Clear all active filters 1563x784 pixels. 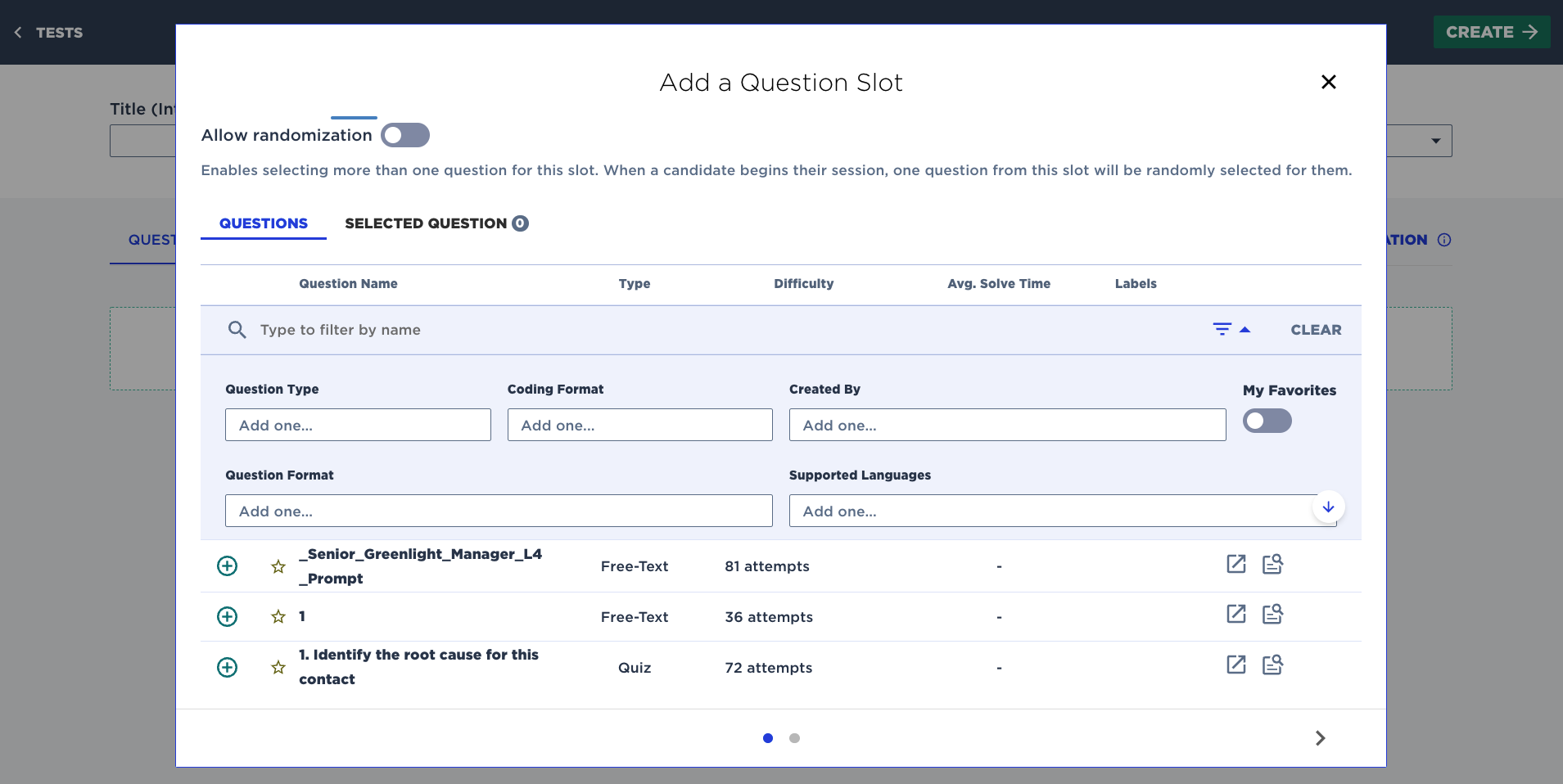(x=1315, y=330)
